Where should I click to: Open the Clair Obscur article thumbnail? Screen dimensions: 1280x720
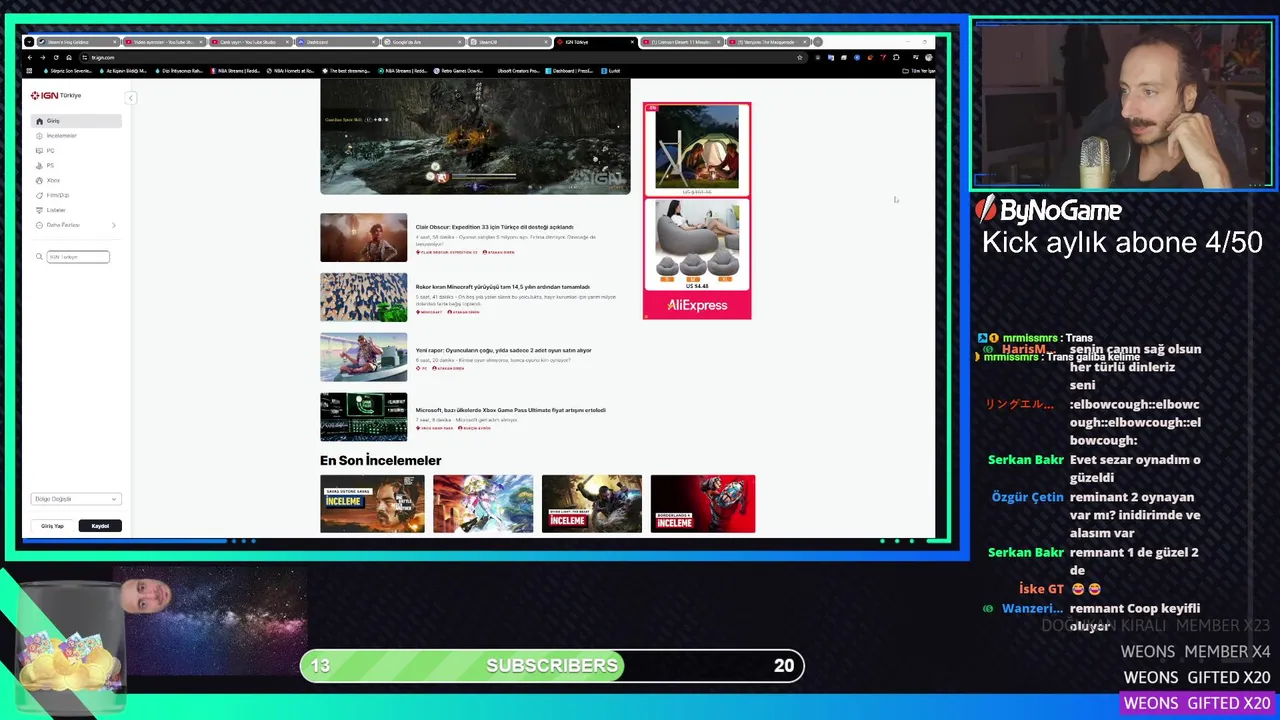pos(363,237)
